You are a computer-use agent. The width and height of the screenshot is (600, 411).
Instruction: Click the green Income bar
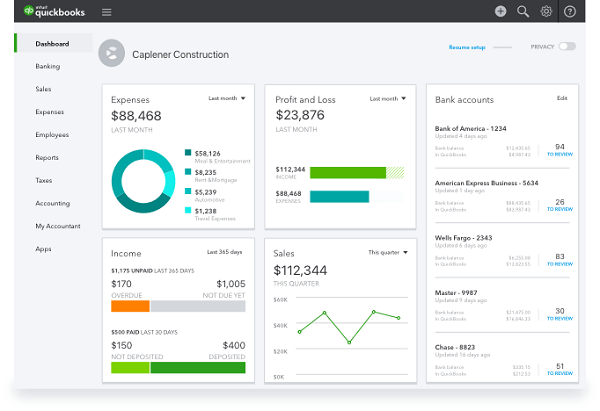(348, 173)
